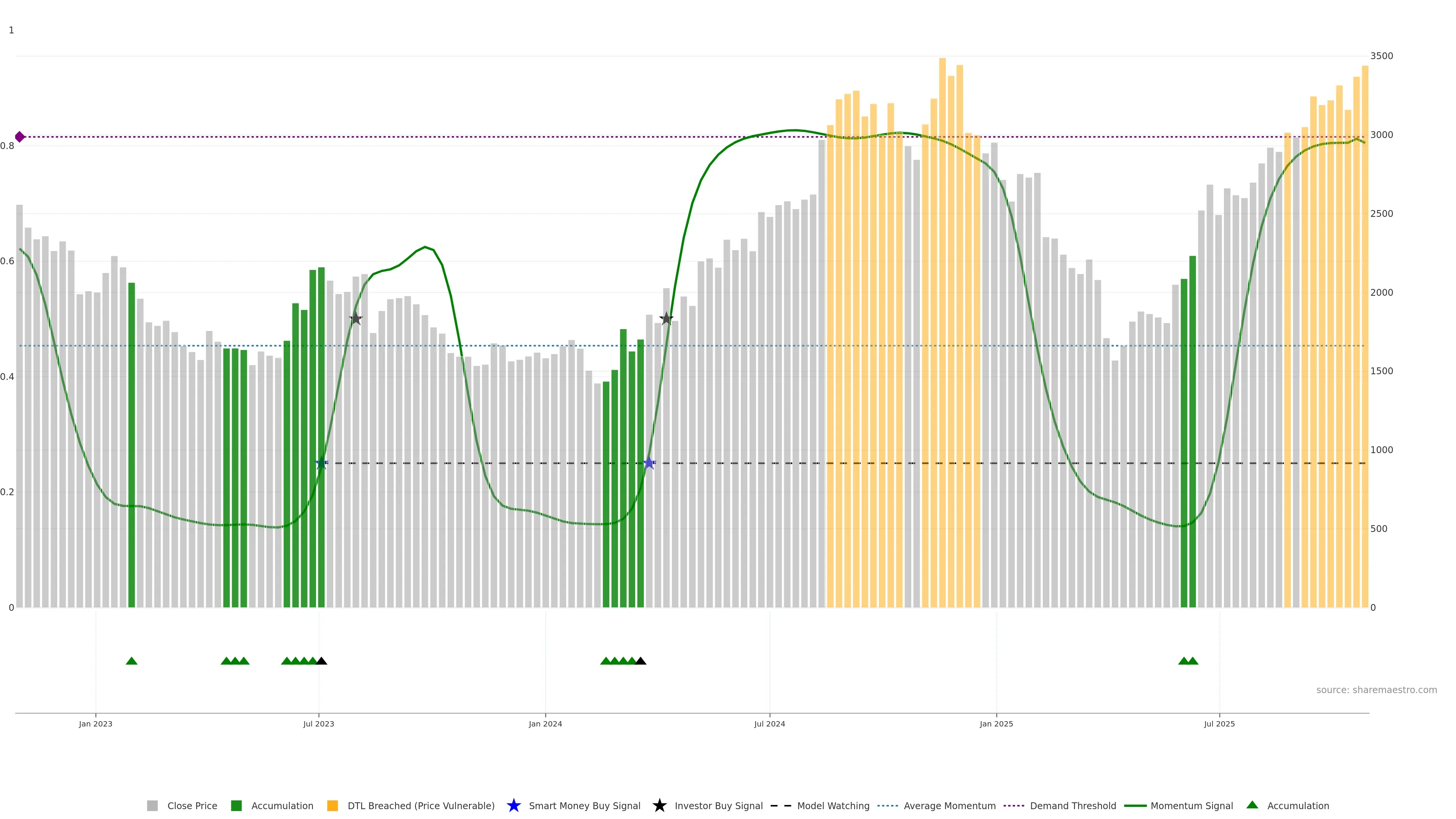The image size is (1456, 819).
Task: Toggle the Demand Threshold legend entry
Action: [x=1072, y=805]
